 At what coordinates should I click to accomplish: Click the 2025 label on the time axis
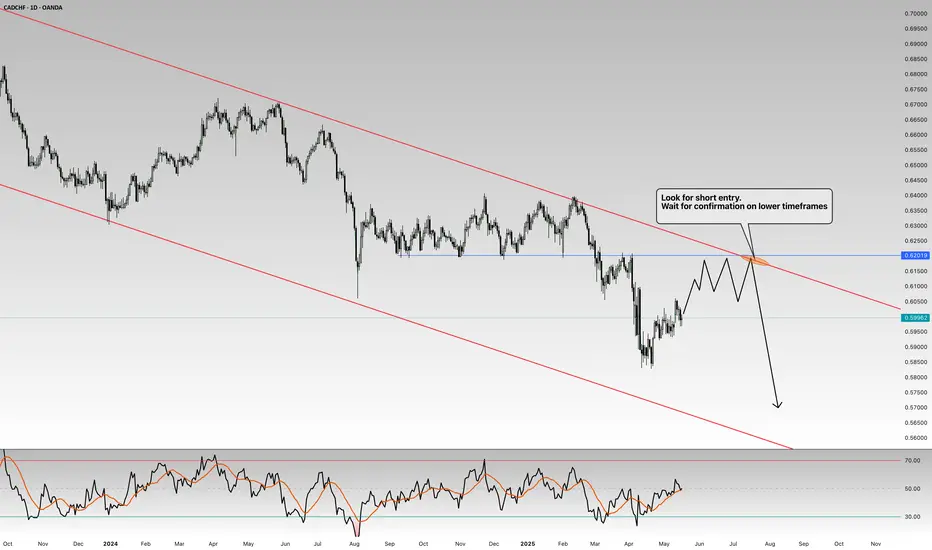(x=528, y=543)
